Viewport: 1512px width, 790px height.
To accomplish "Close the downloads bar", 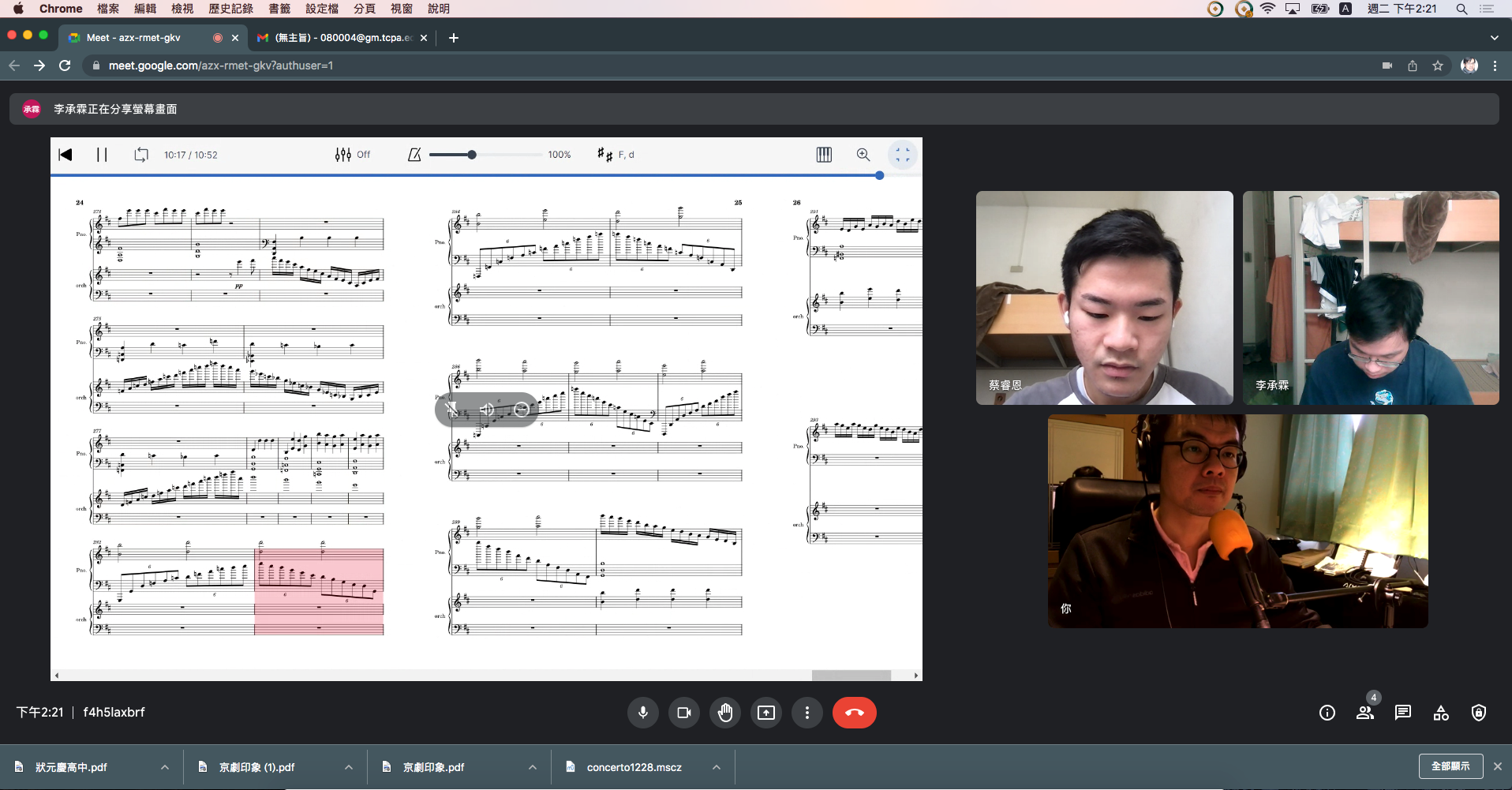I will coord(1497,766).
